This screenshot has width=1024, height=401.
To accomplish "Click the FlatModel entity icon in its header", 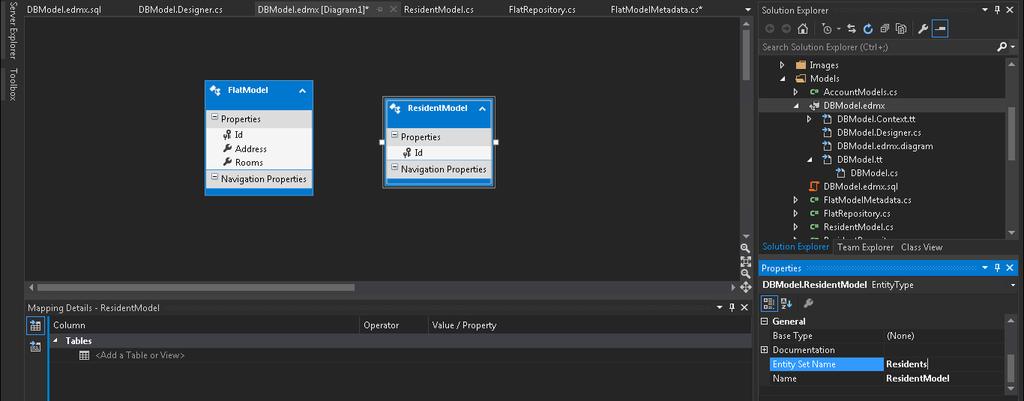I will pyautogui.click(x=215, y=90).
